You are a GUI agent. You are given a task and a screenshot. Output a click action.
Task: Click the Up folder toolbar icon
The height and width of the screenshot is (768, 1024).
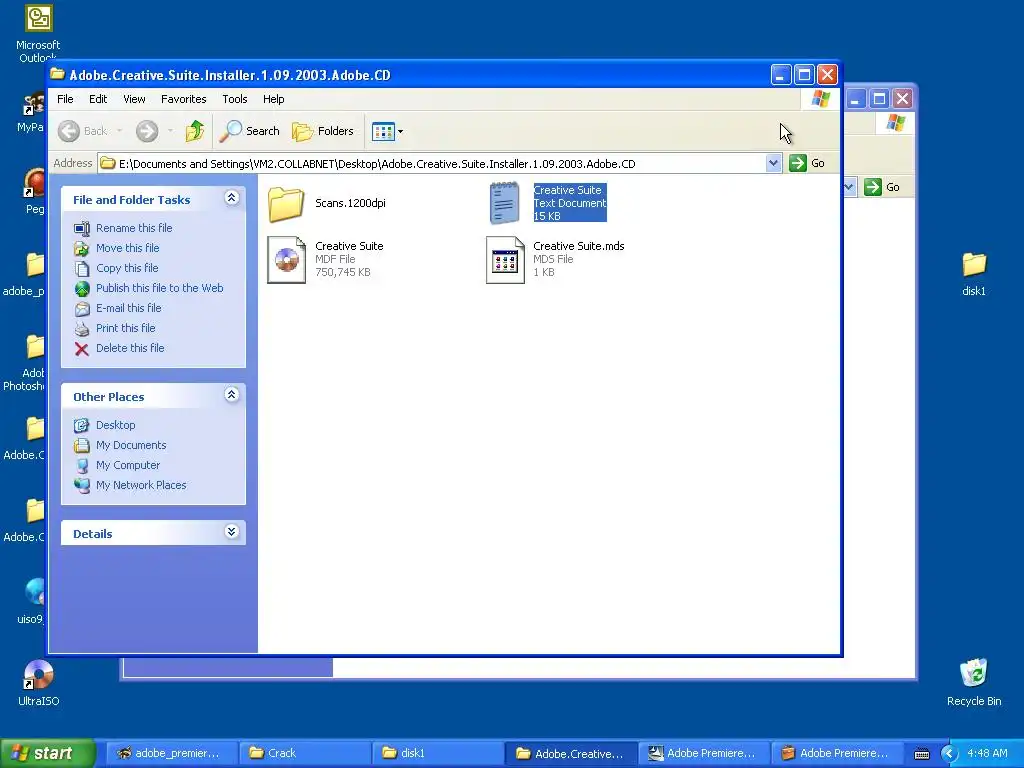coord(195,131)
